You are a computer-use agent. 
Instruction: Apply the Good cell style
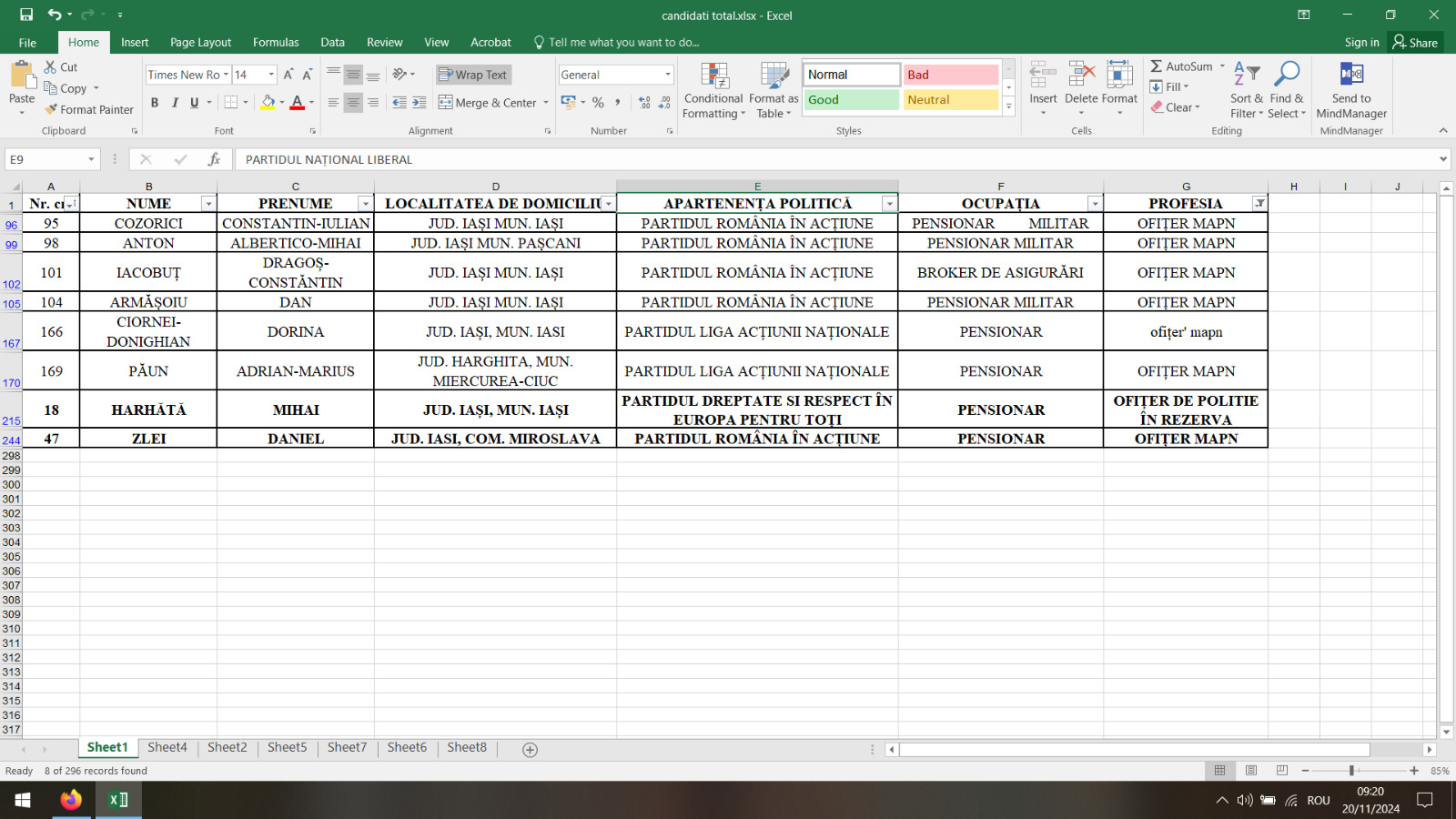click(x=851, y=100)
